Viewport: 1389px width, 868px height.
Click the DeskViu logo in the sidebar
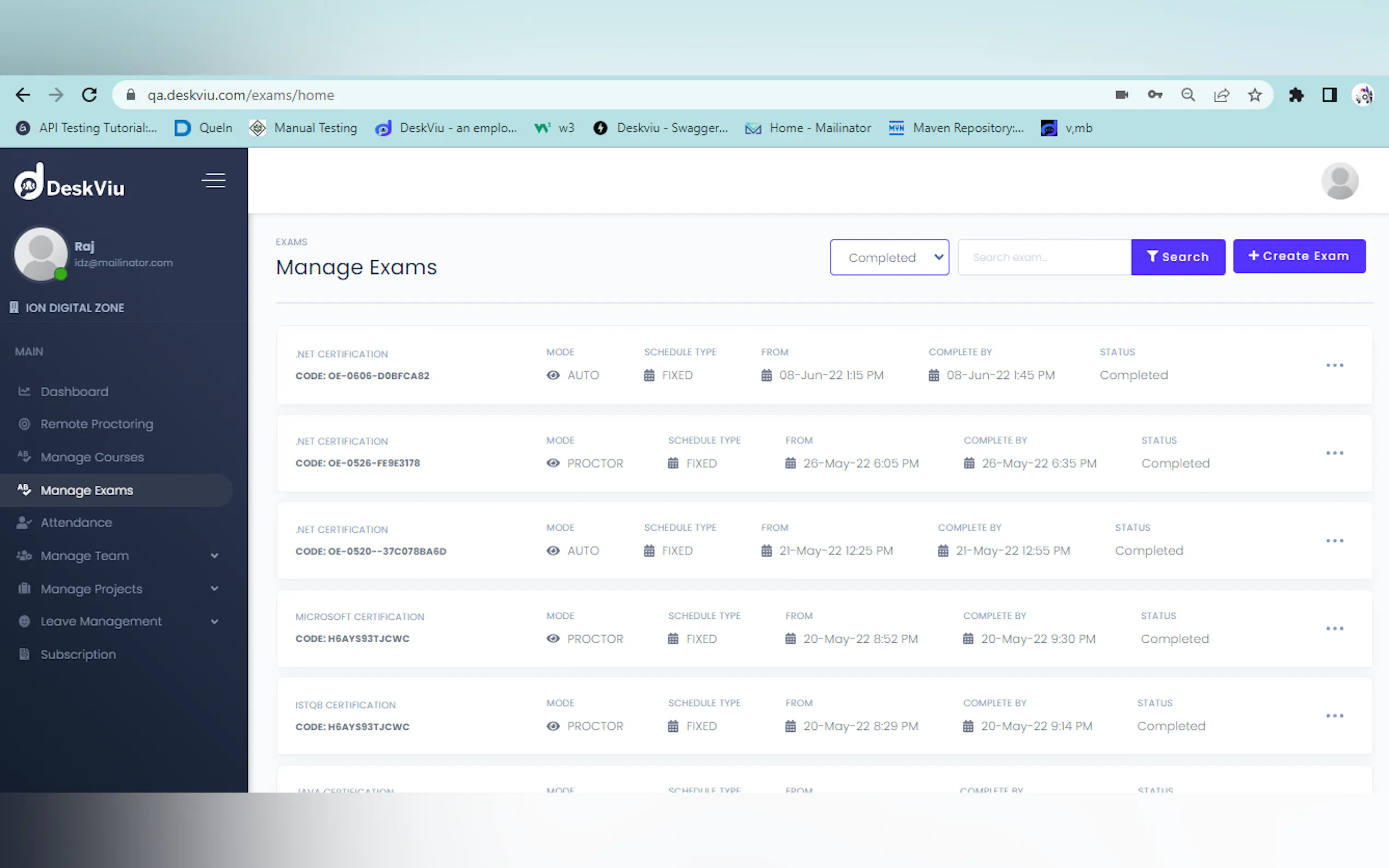[x=69, y=183]
